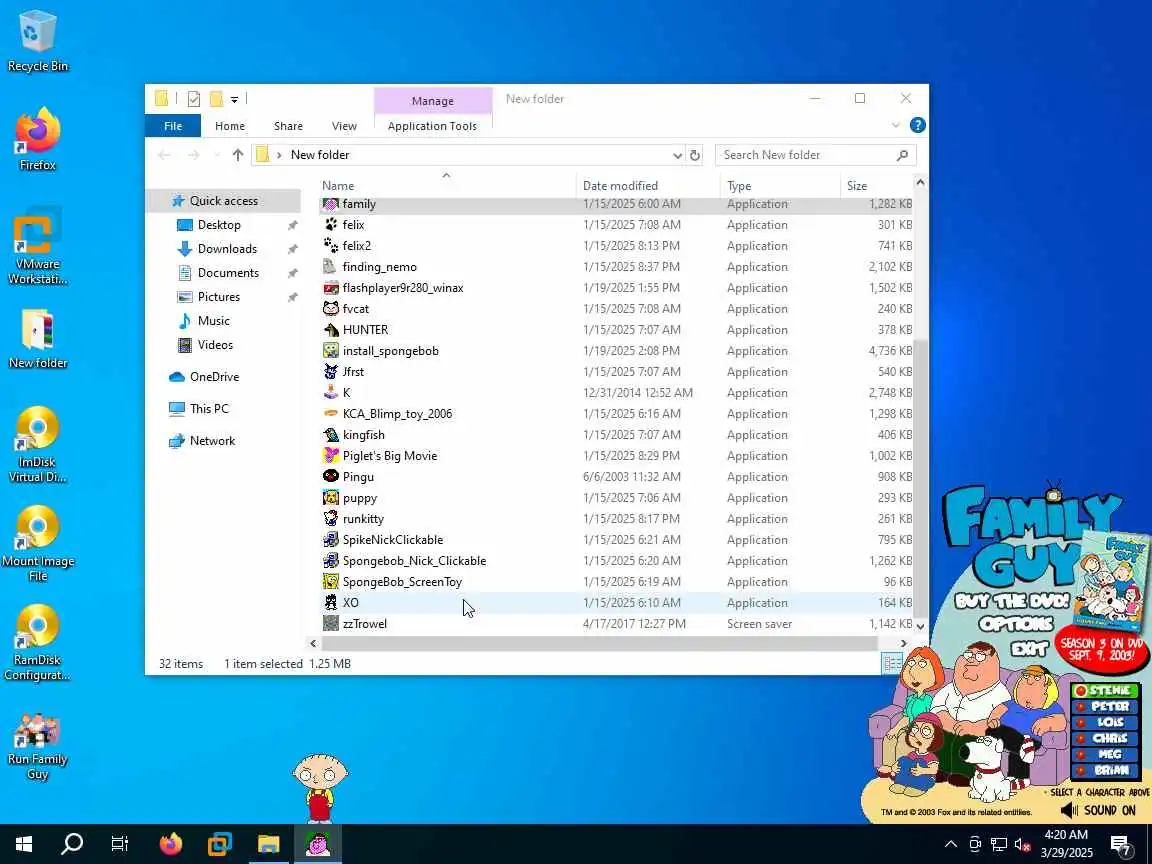Select the fvcat application icon
The image size is (1152, 864).
tap(331, 309)
